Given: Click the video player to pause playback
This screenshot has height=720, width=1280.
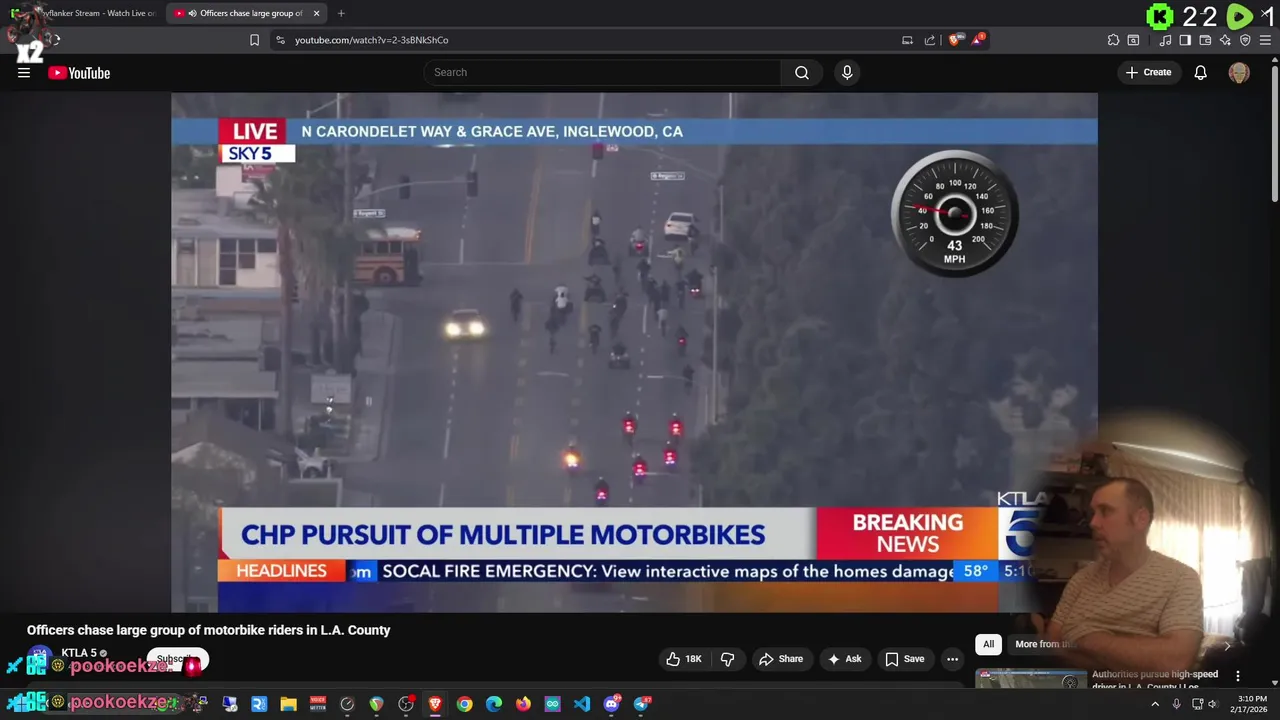Looking at the screenshot, I should pos(634,352).
